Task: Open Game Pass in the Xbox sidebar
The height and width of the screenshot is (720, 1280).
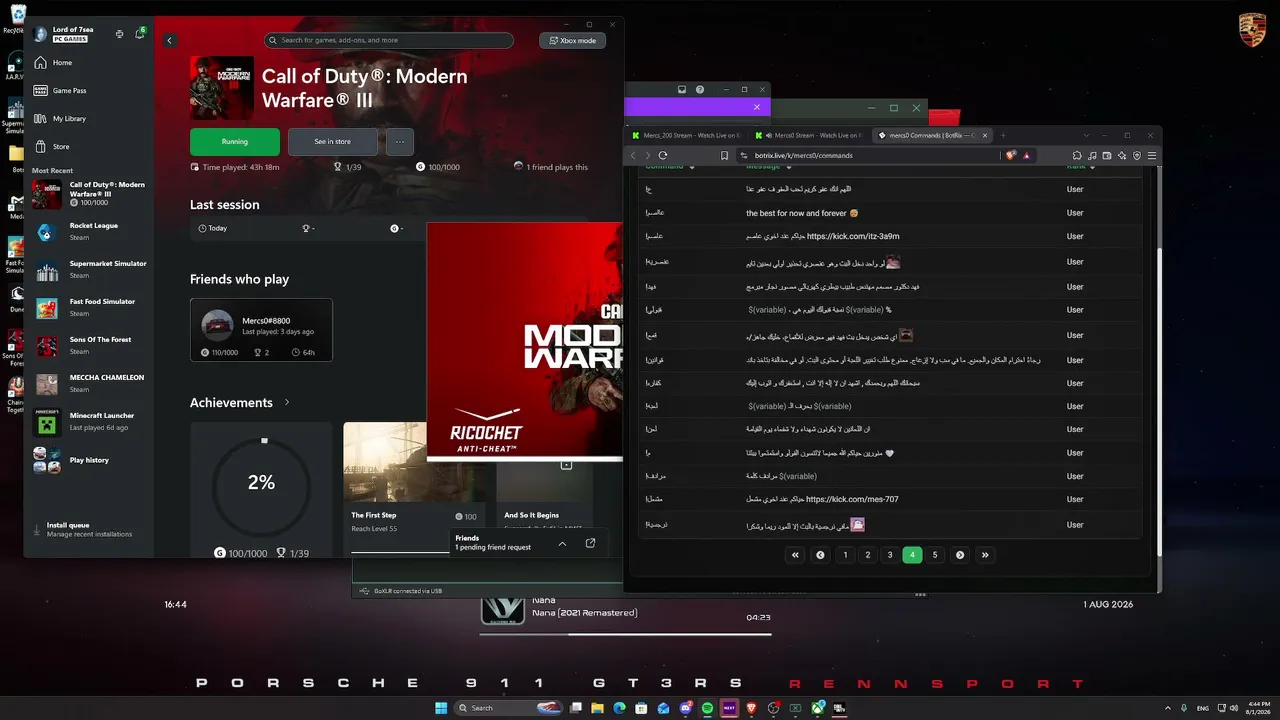Action: (x=89, y=91)
